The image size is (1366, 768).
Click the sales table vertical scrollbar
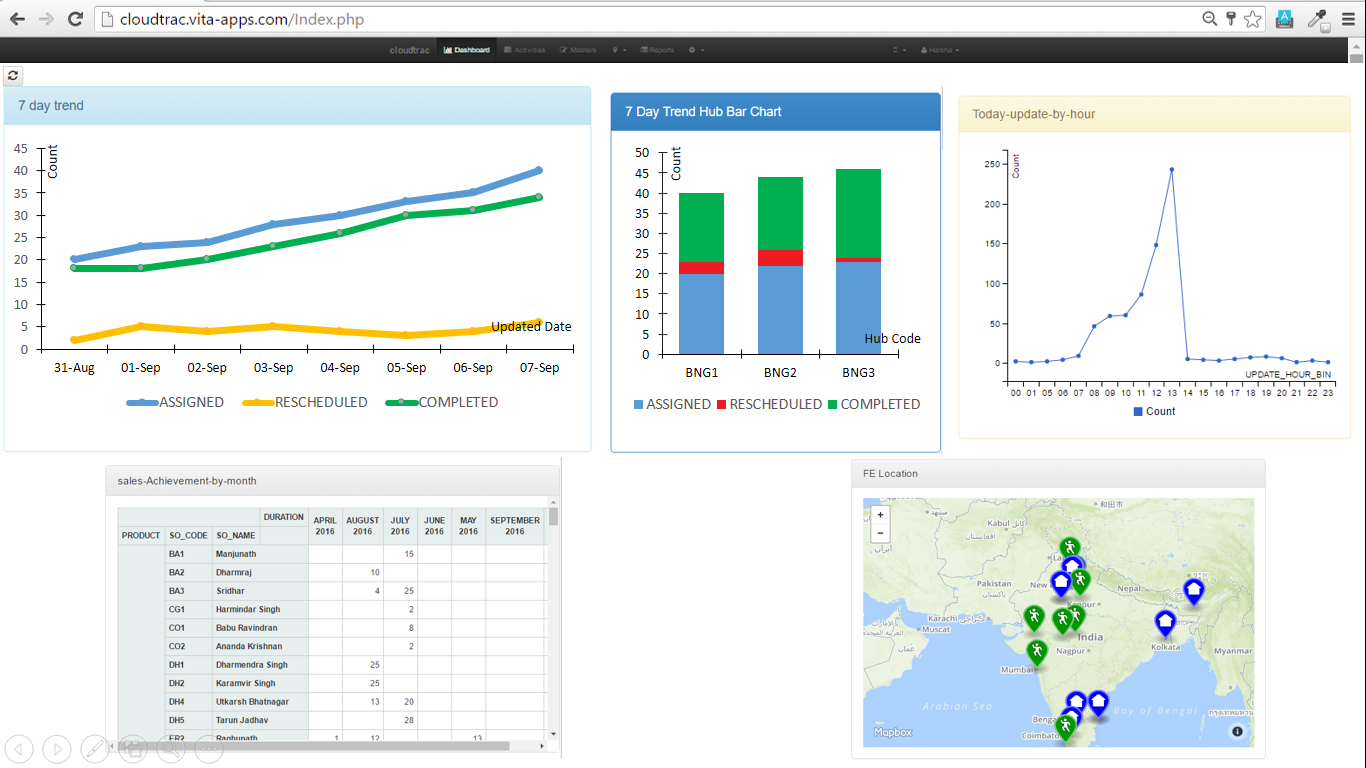[x=553, y=624]
